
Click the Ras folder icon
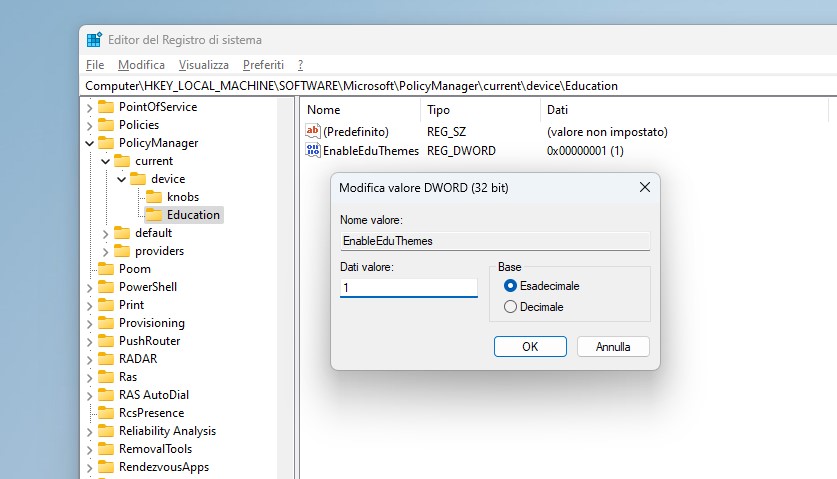[106, 377]
